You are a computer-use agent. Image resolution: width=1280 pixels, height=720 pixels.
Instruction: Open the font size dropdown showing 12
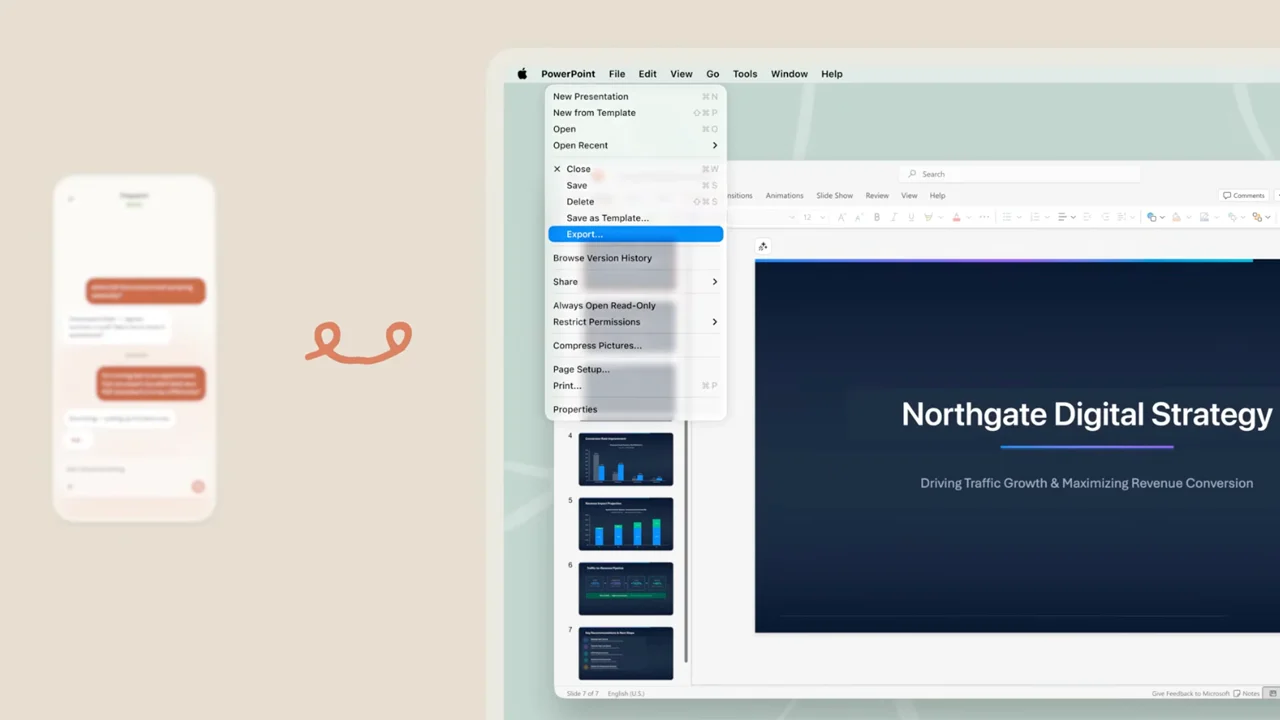click(x=810, y=217)
